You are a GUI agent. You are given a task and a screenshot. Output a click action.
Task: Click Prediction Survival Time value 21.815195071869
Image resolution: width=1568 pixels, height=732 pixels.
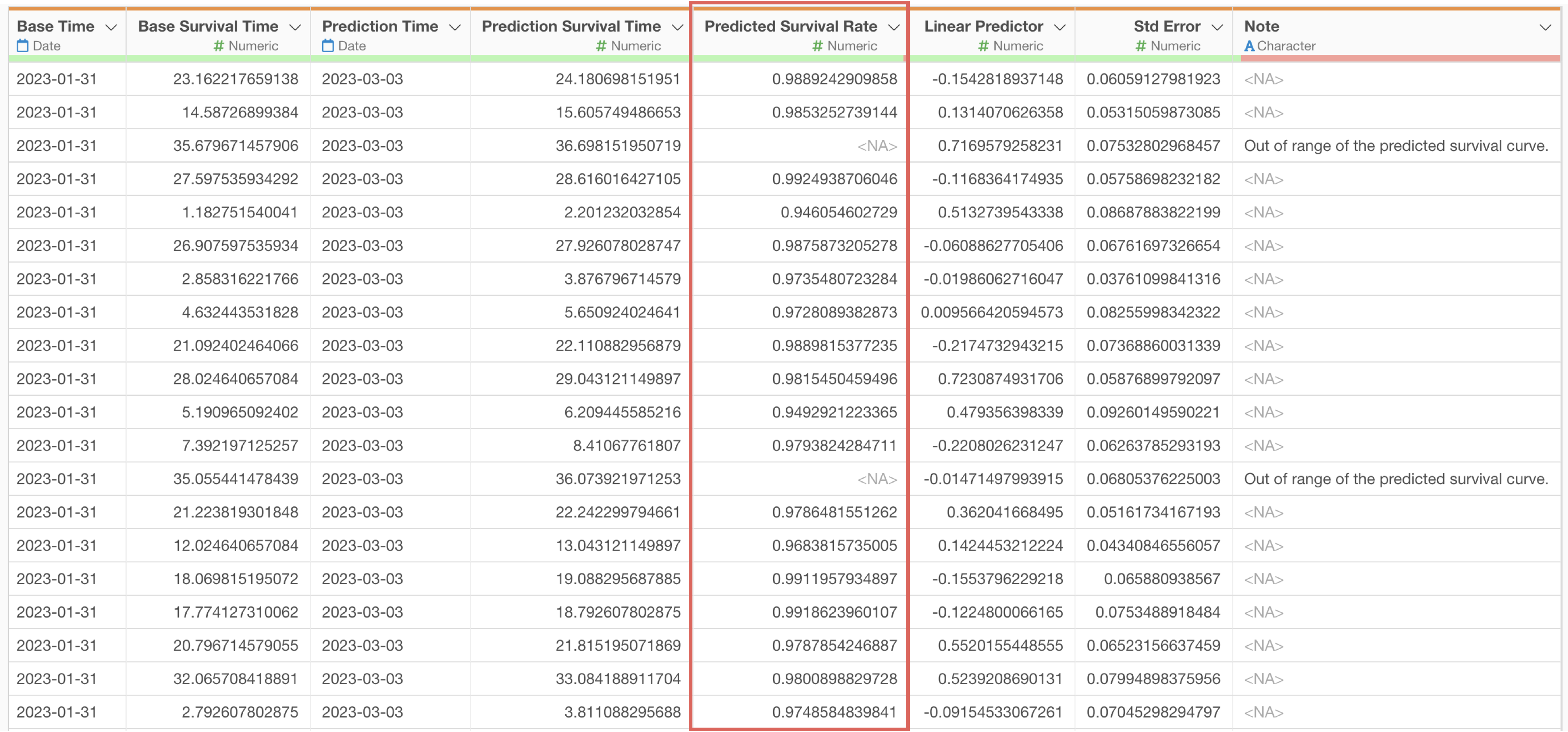[618, 646]
